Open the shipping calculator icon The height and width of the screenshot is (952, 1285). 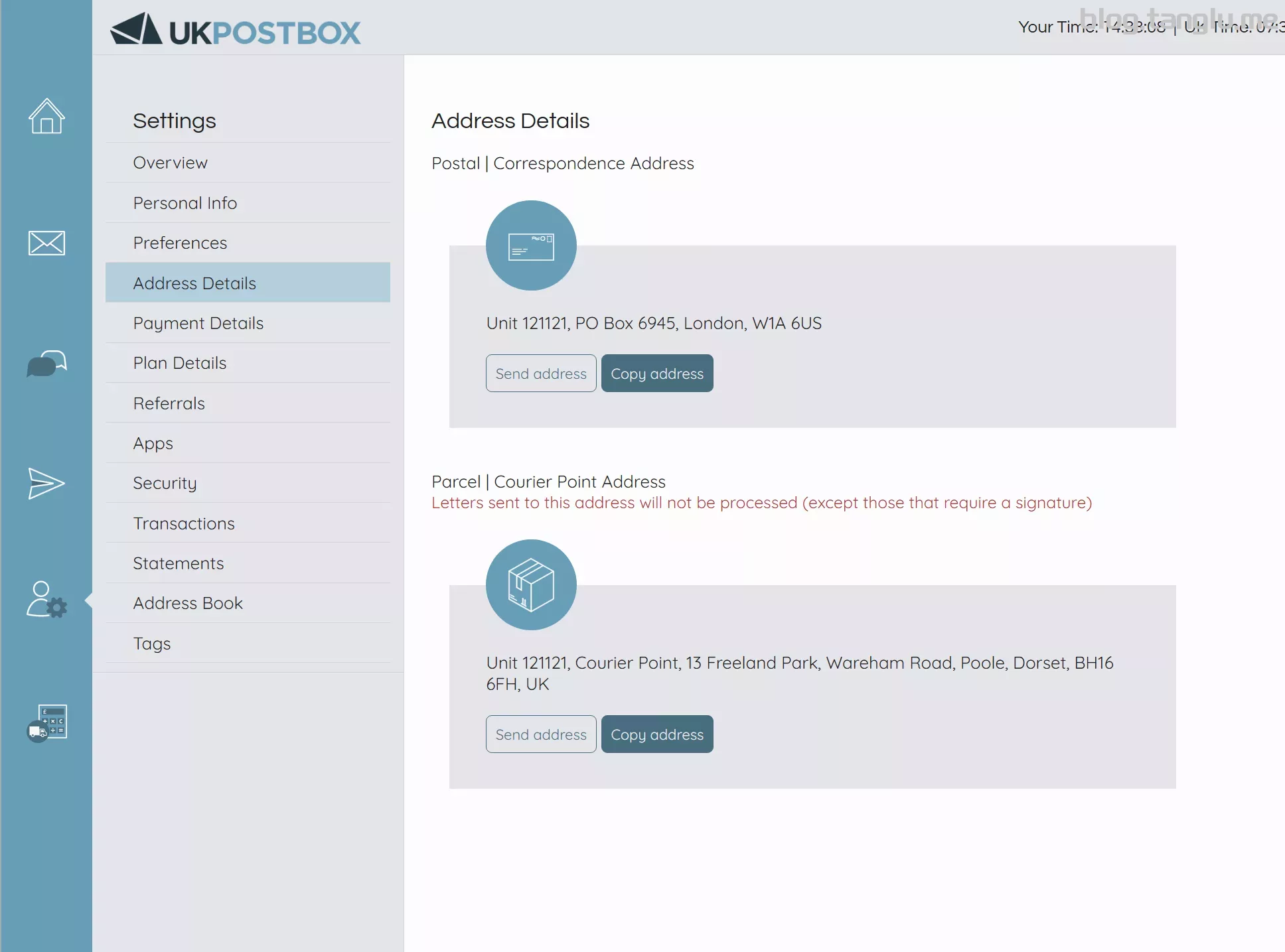pyautogui.click(x=46, y=722)
